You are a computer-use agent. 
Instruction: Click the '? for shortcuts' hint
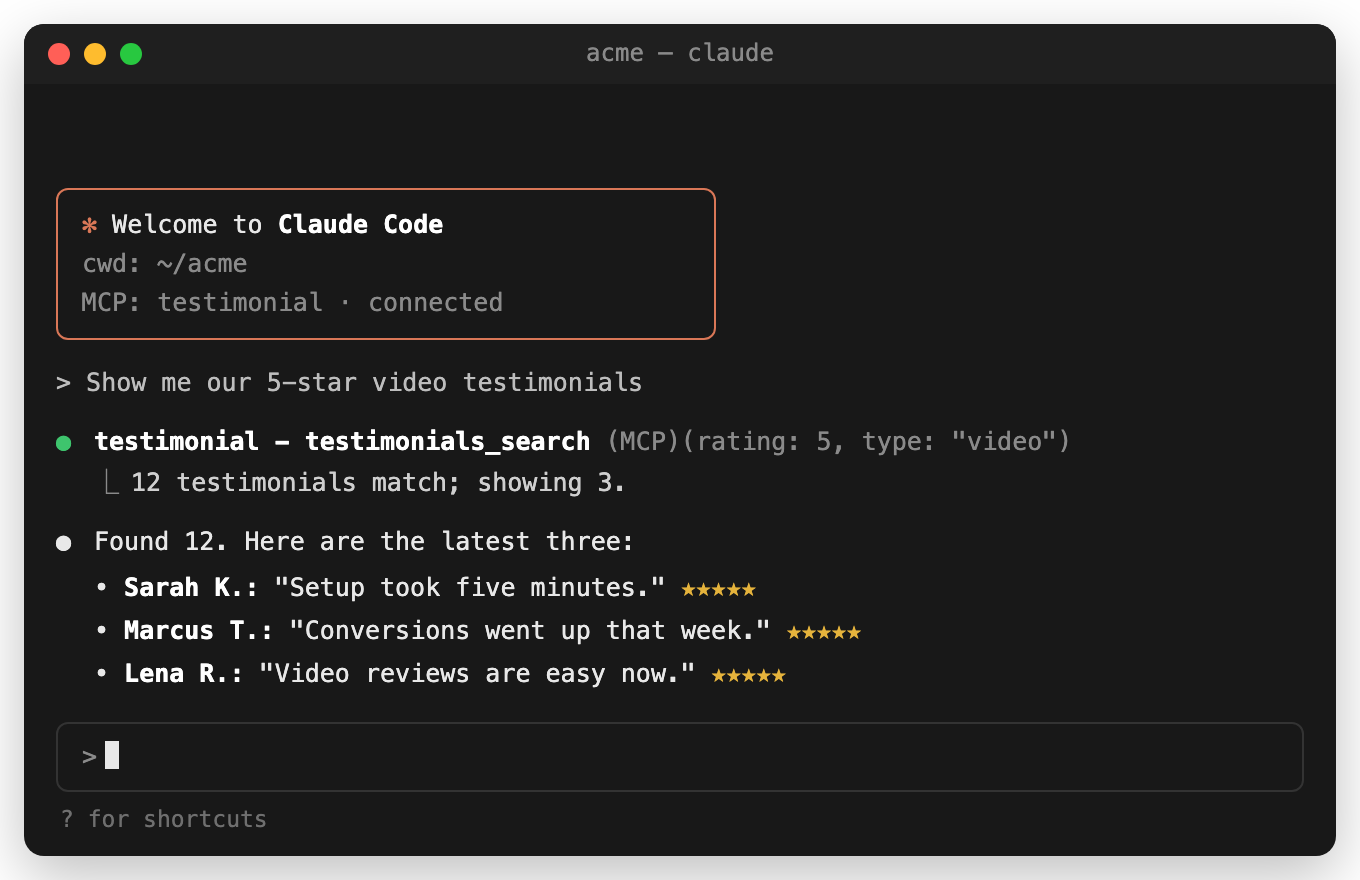tap(164, 819)
